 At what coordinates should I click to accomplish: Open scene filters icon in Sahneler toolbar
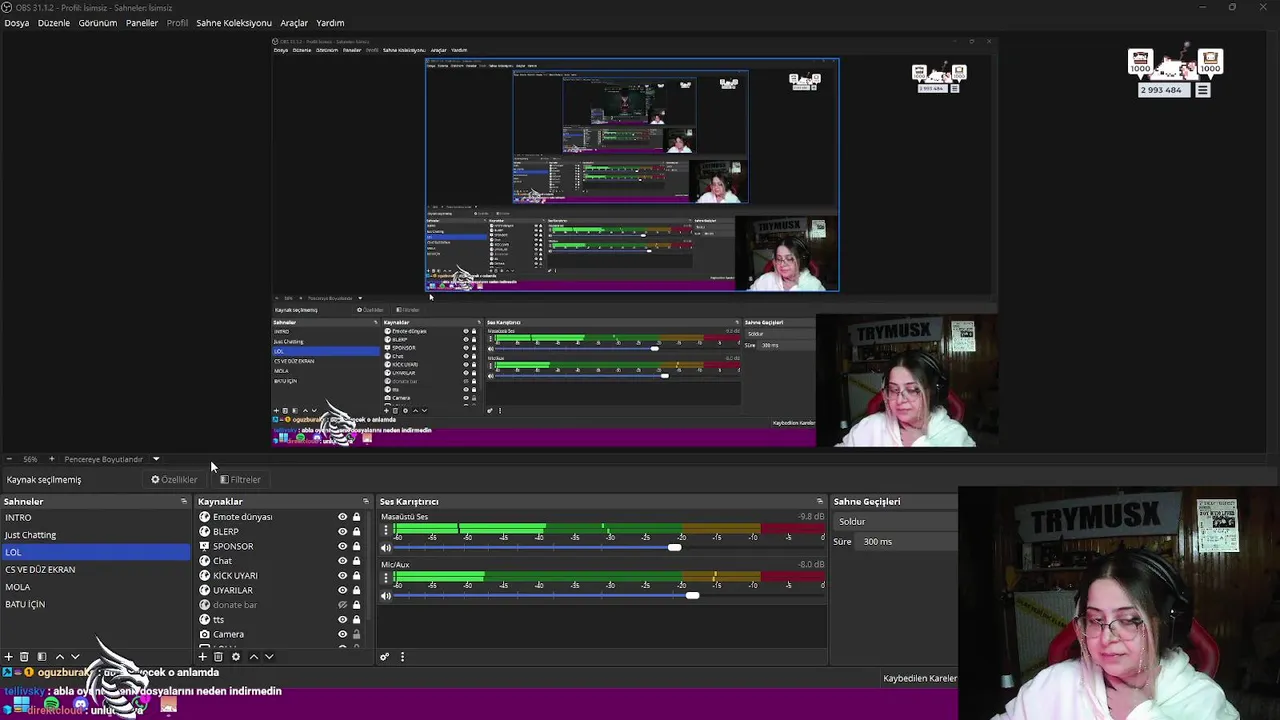42,657
